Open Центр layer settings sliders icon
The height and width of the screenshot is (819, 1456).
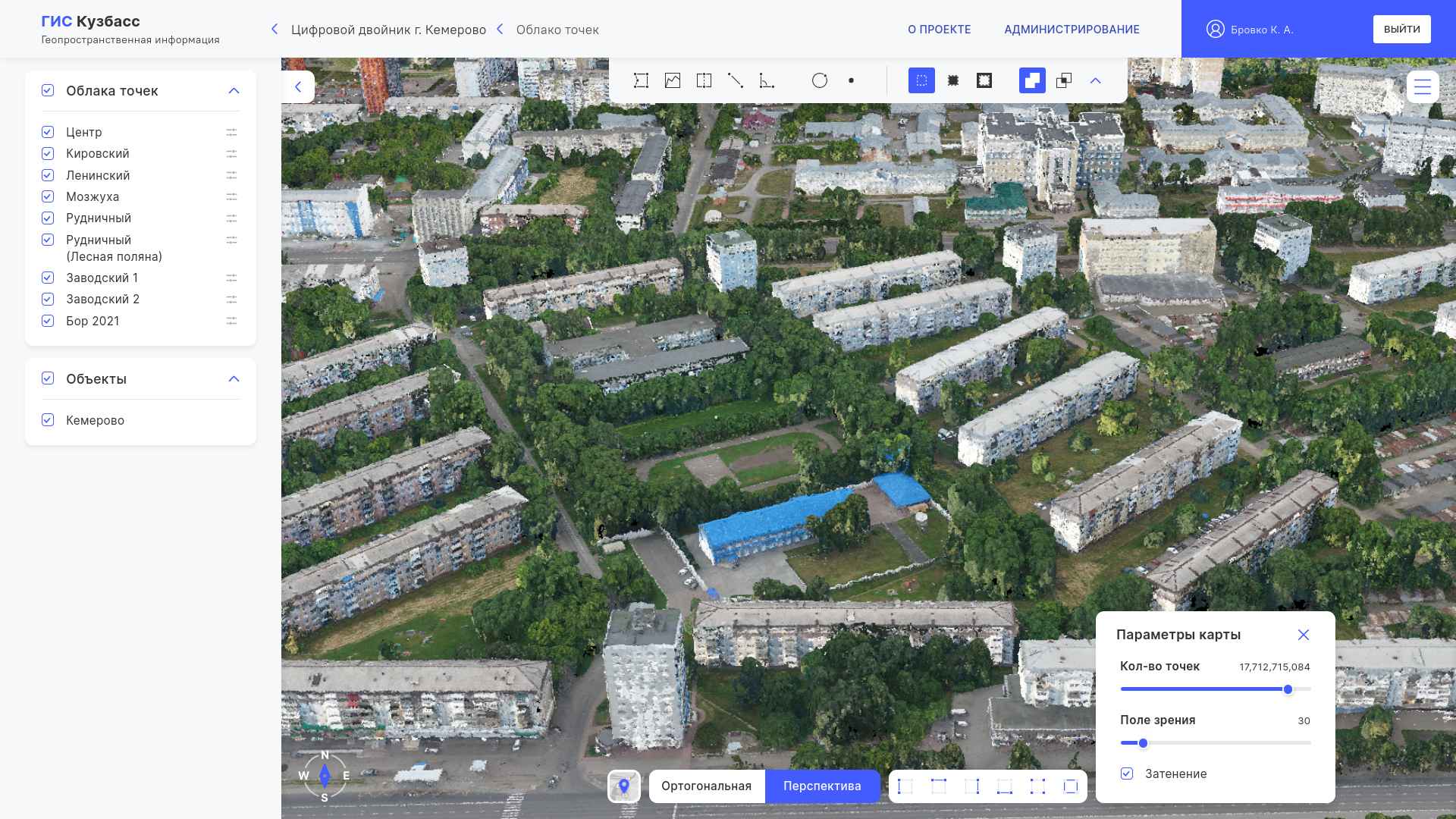(232, 132)
